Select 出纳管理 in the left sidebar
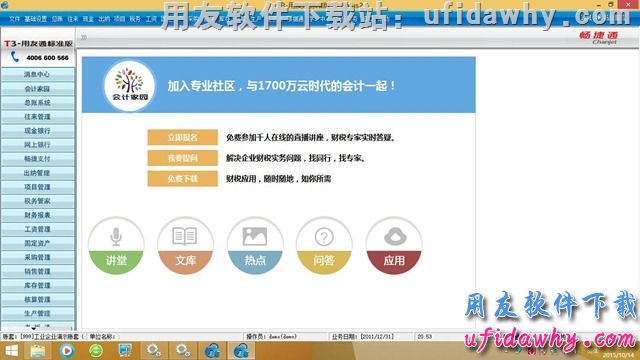This screenshot has height=360, width=640. [38, 173]
